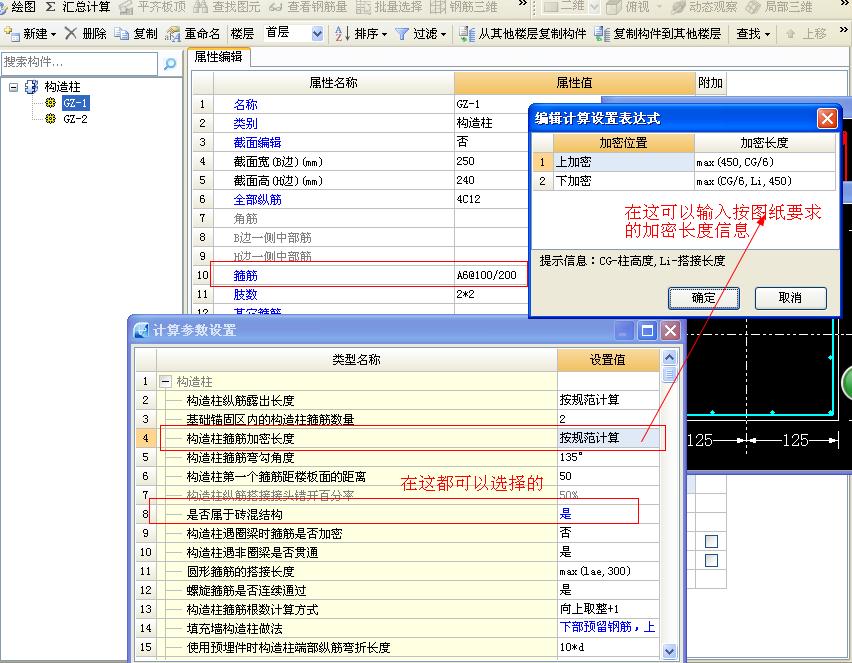Close the 编辑计算设置表达式 dialog
The image size is (852, 663).
827,118
